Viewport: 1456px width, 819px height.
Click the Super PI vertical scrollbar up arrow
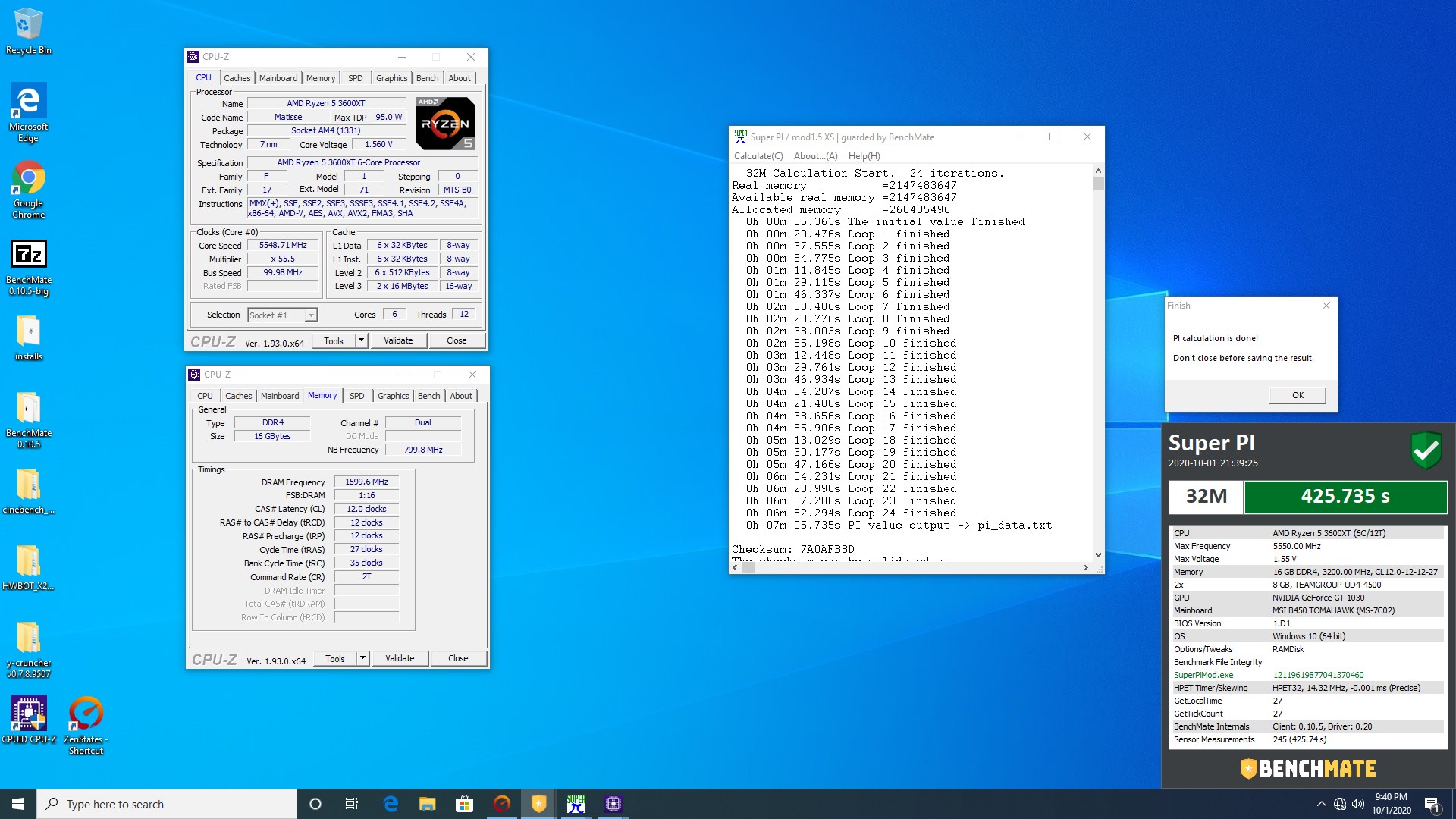tap(1098, 171)
